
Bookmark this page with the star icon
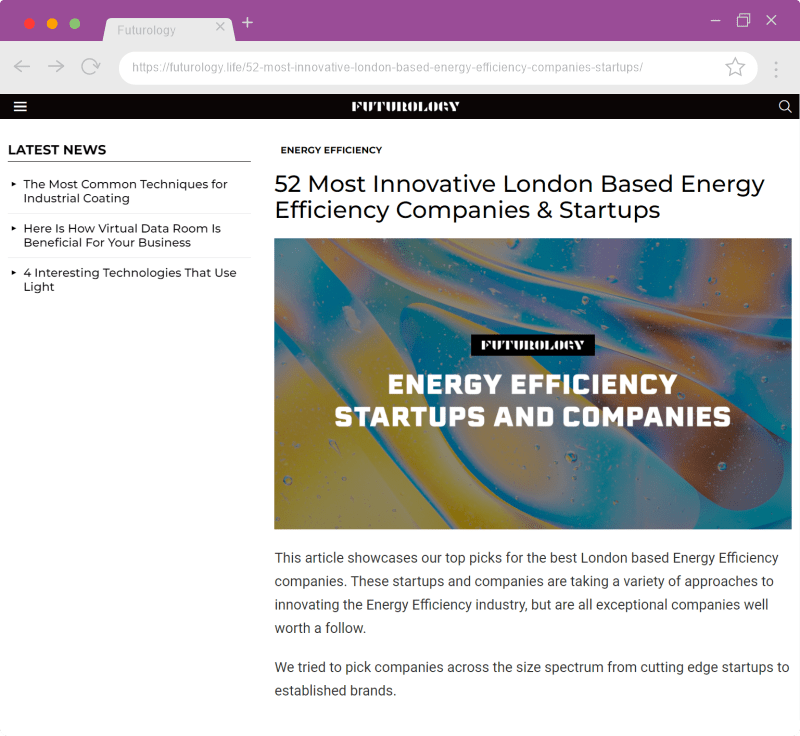point(735,67)
